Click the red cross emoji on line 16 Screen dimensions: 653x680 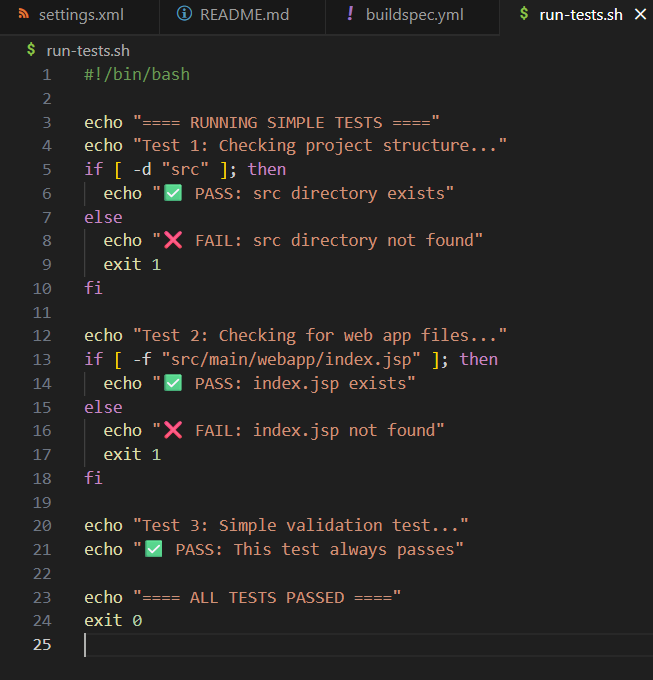pyautogui.click(x=173, y=431)
